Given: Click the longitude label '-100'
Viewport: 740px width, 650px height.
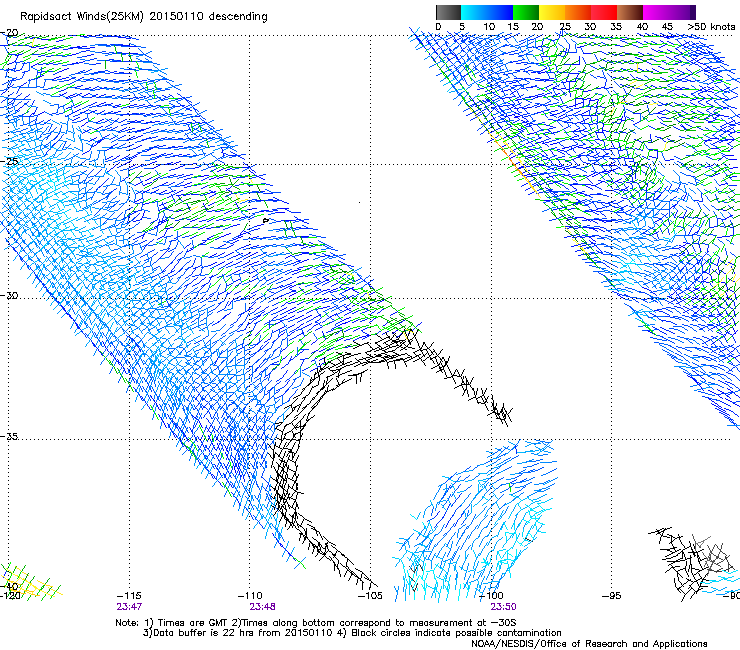Looking at the screenshot, I should 491,596.
